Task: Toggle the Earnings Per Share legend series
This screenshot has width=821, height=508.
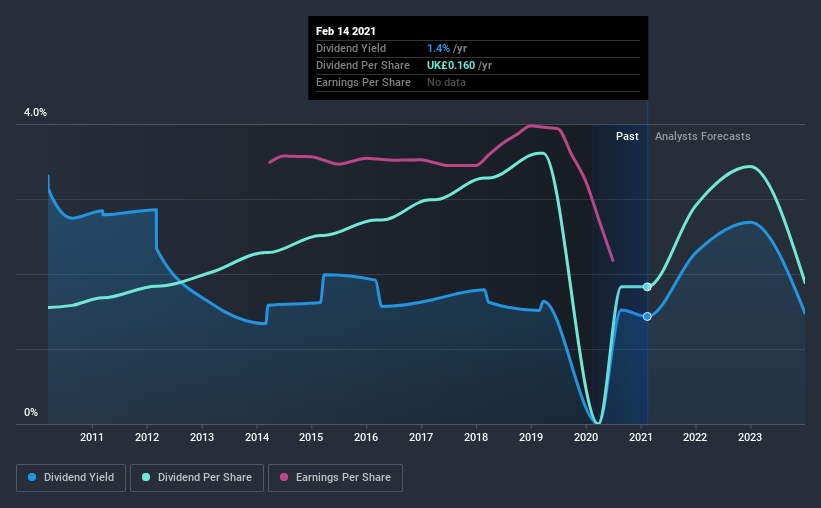Action: click(335, 478)
